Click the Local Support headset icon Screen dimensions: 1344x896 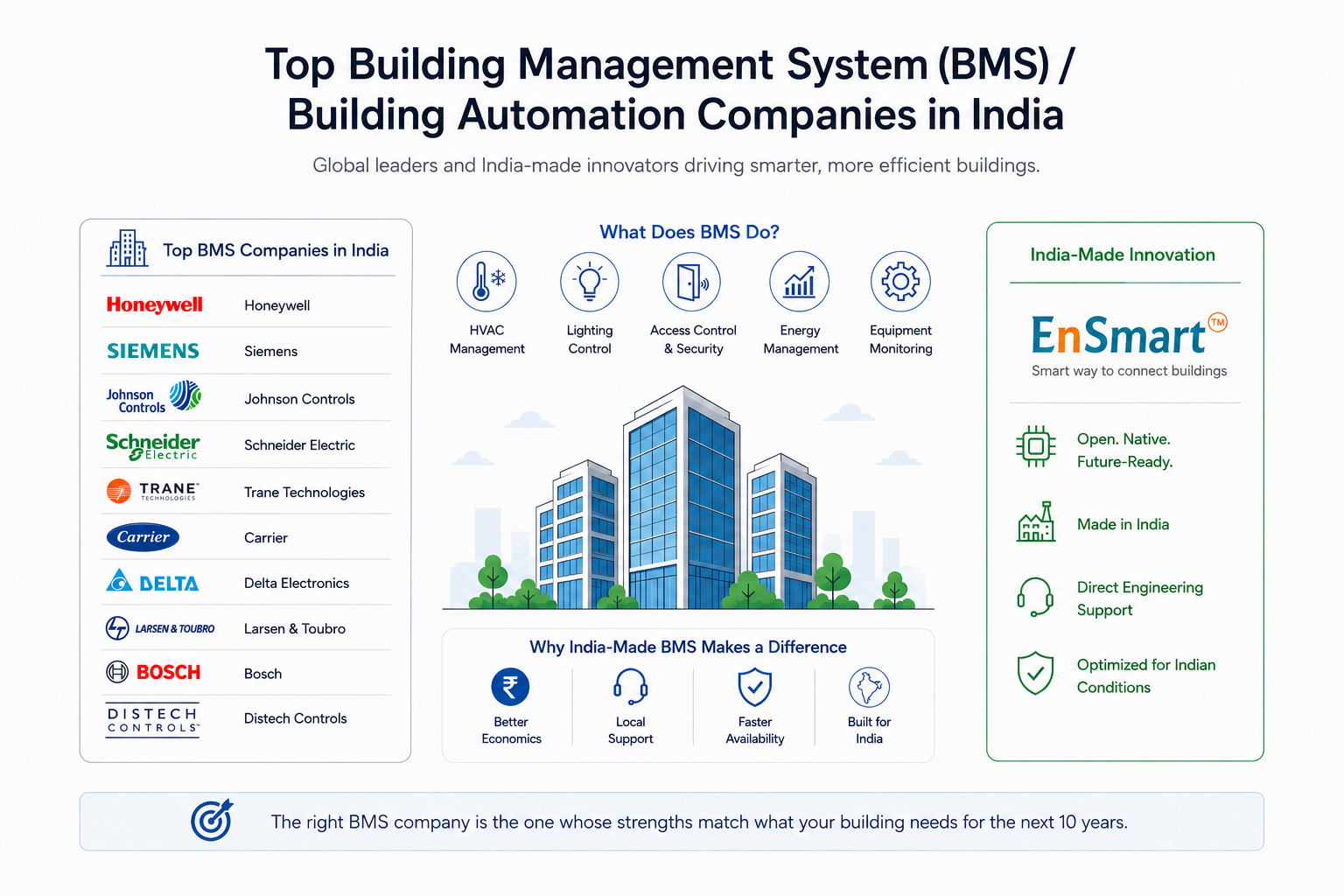click(x=630, y=687)
